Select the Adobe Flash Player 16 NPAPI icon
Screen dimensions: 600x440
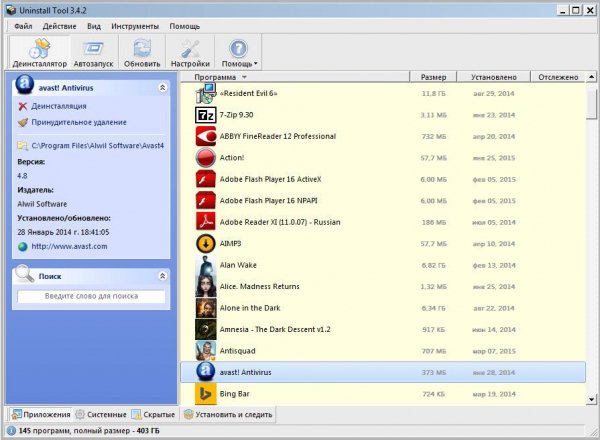coord(205,200)
